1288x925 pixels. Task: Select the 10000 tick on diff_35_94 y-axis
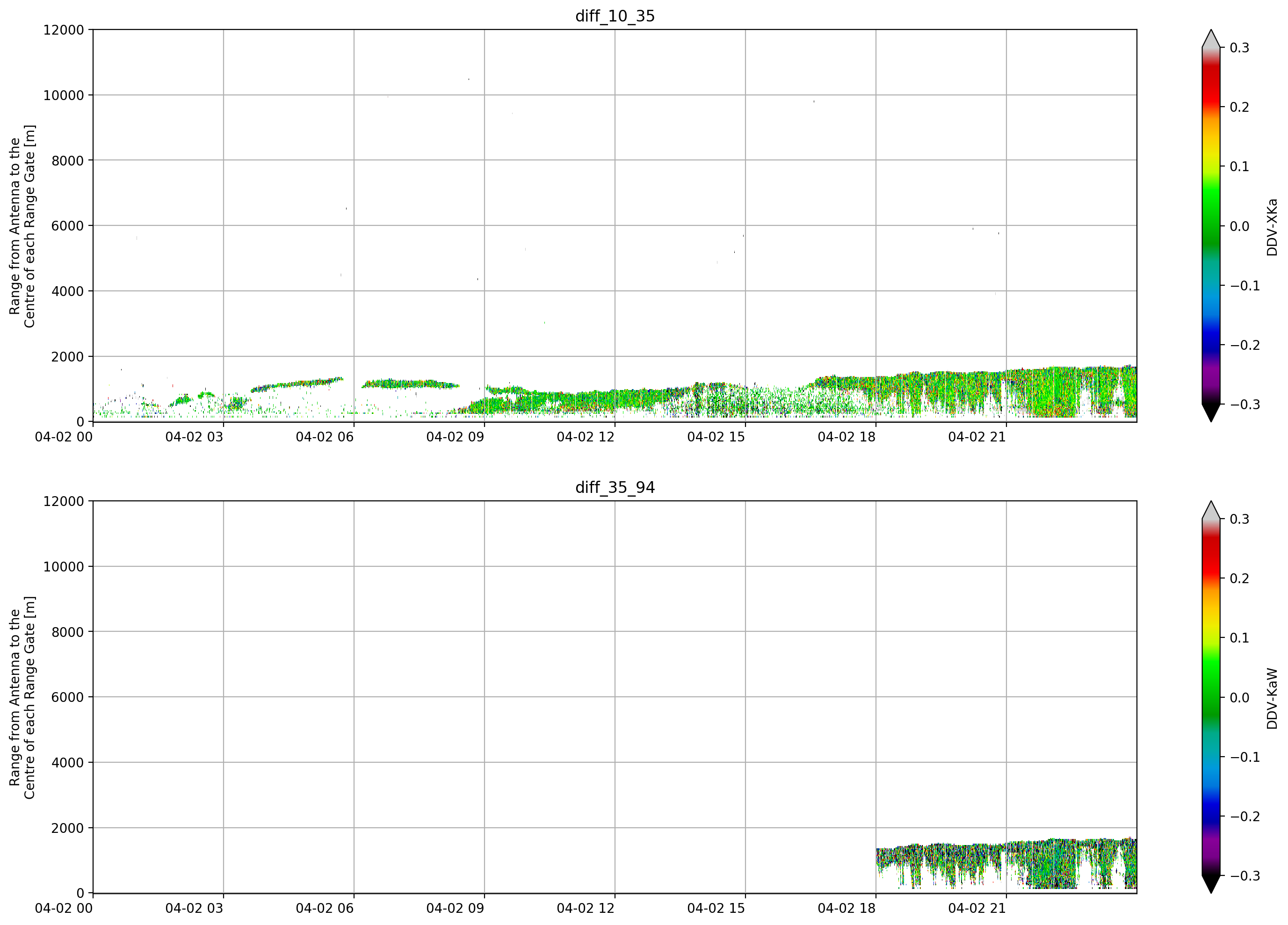(x=64, y=567)
